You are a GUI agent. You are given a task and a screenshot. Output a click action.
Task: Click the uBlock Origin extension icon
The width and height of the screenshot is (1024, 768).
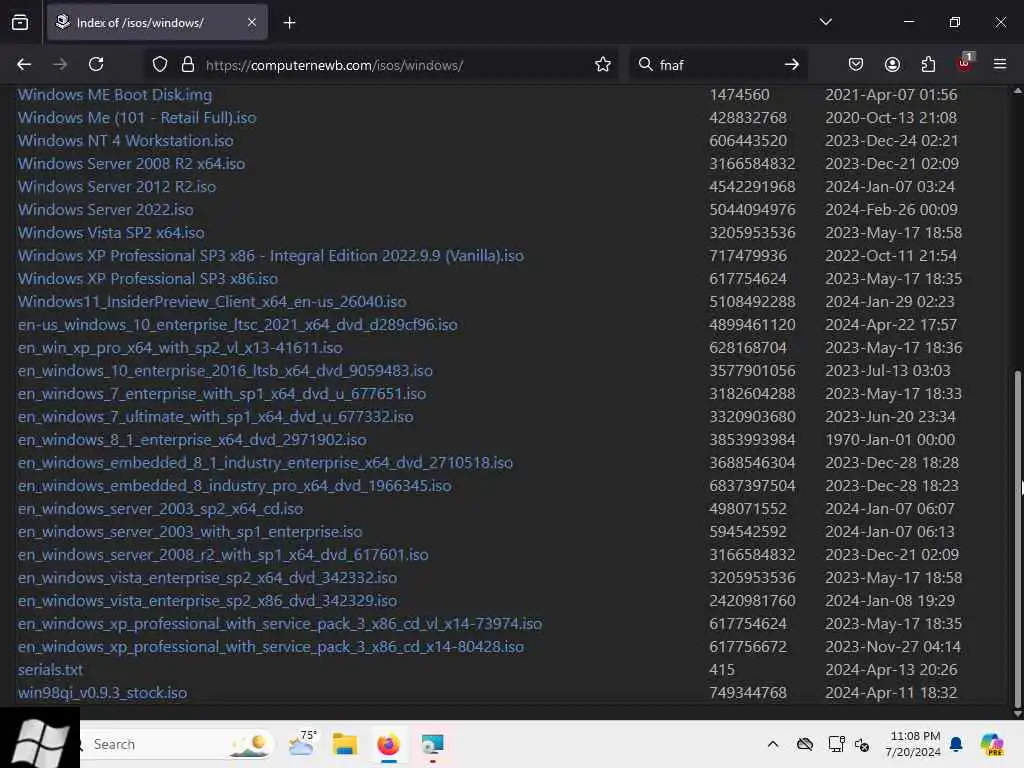[965, 63]
